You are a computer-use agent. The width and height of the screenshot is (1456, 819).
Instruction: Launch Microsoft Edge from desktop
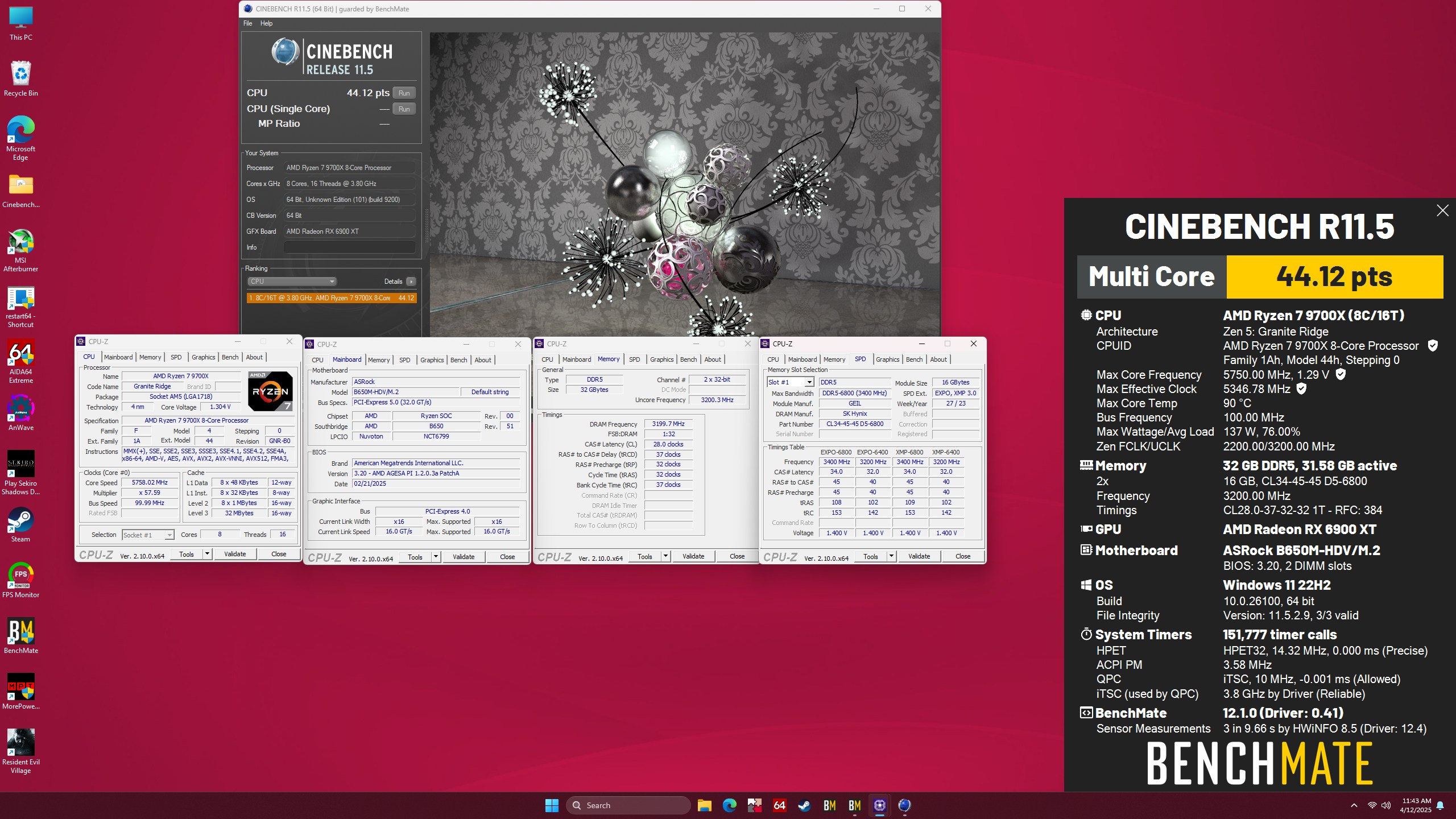[x=21, y=138]
